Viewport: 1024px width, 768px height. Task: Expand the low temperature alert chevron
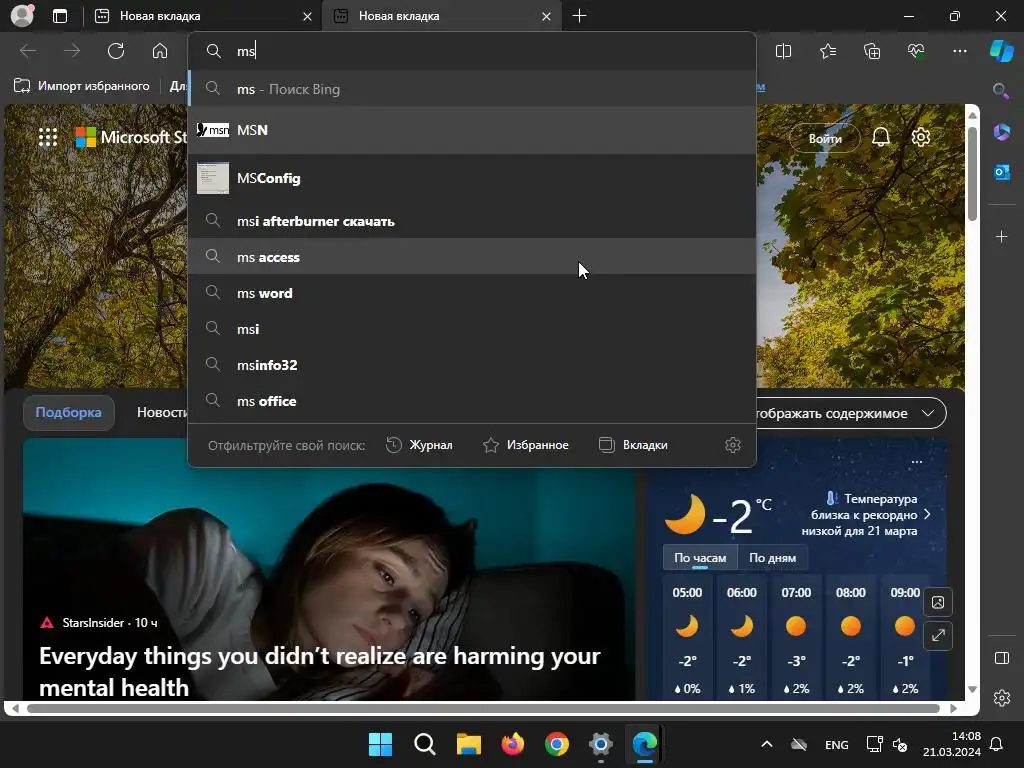pyautogui.click(x=927, y=515)
